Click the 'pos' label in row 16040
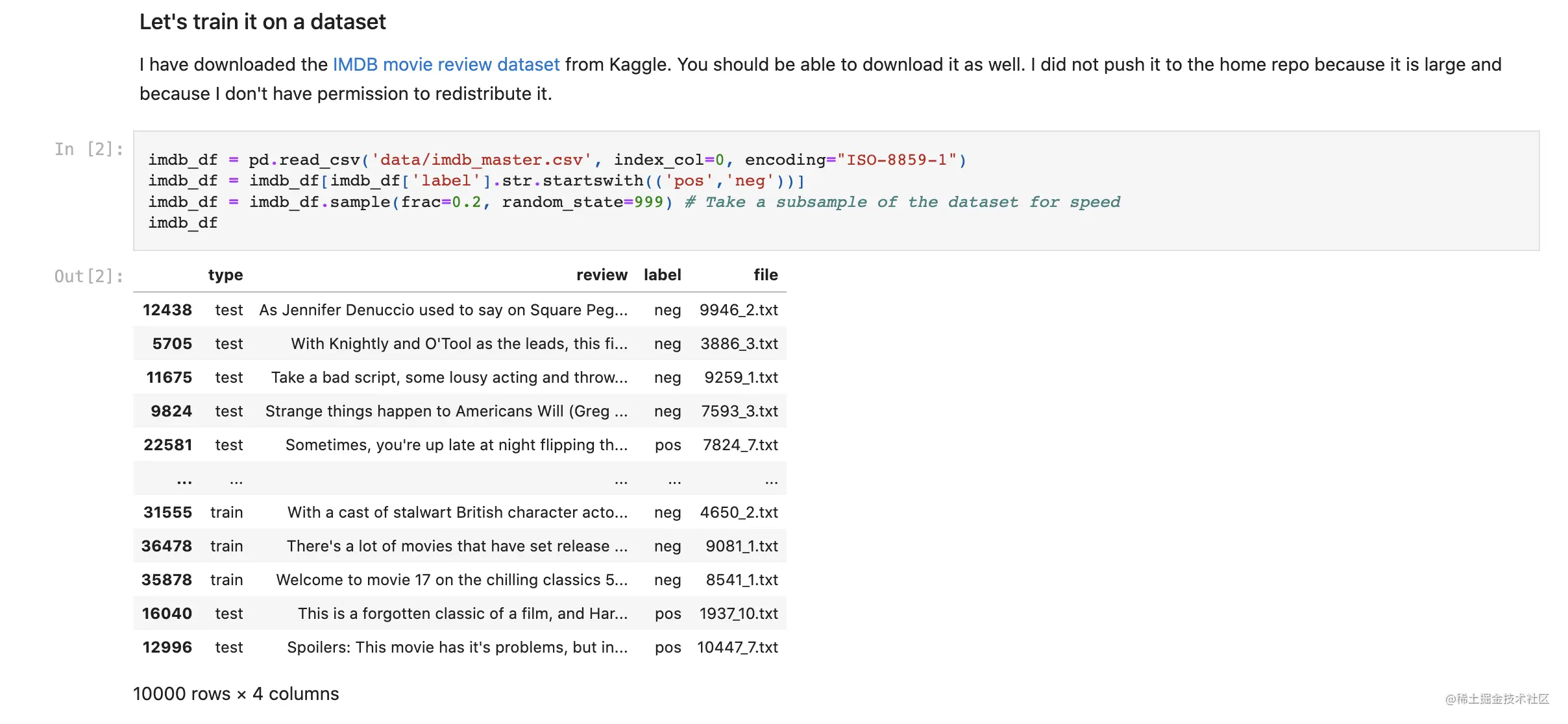Image resolution: width=1568 pixels, height=724 pixels. coord(668,614)
